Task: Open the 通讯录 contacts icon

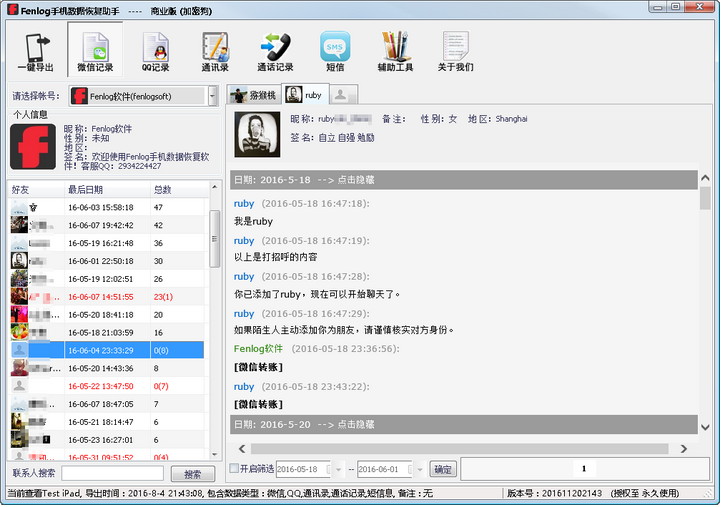Action: pos(215,50)
